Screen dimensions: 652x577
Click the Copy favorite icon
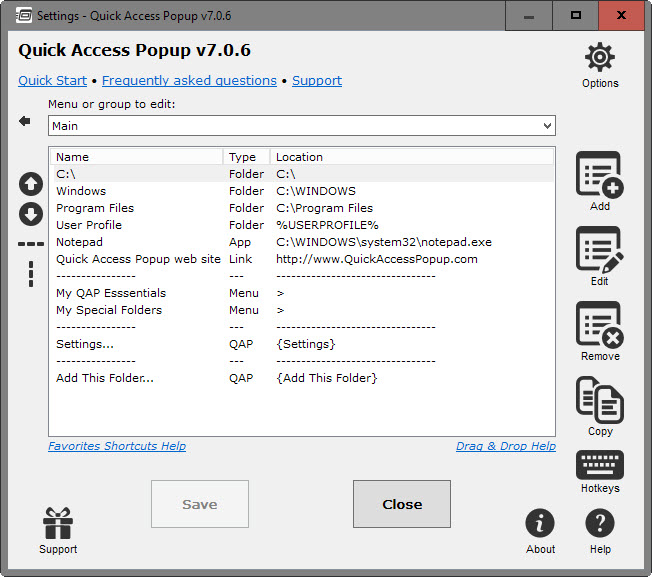(x=600, y=399)
